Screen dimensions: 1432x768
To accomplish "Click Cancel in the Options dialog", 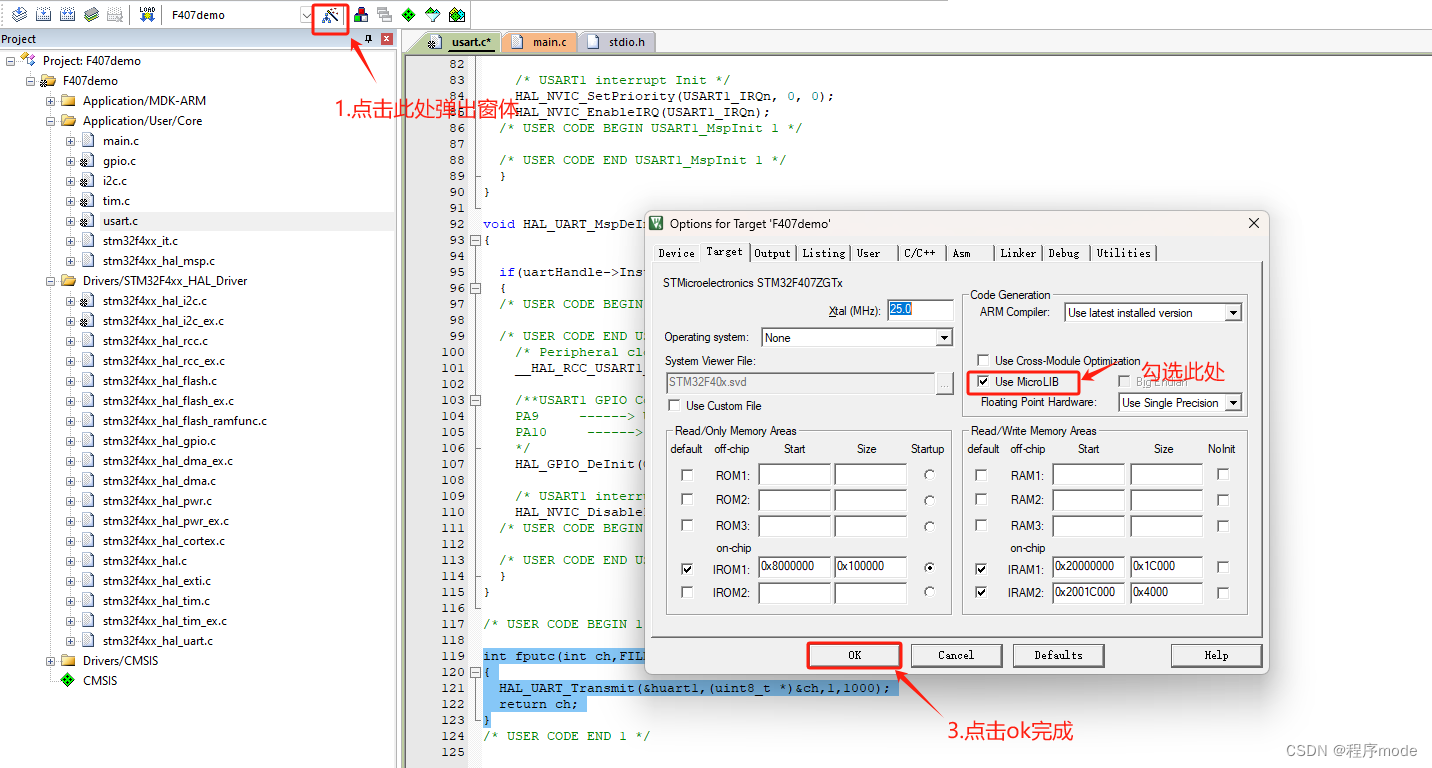I will (x=956, y=655).
